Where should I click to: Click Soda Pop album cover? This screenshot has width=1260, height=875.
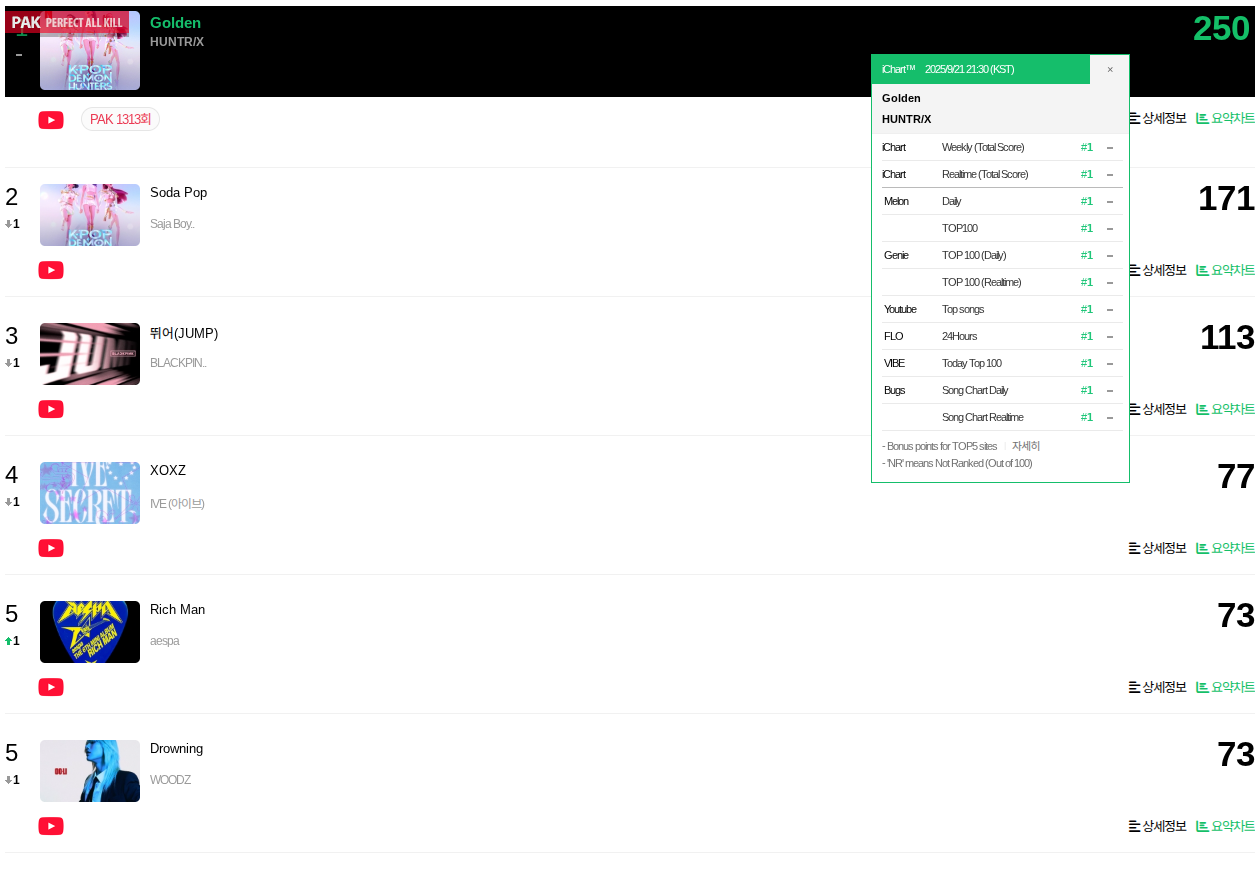click(x=90, y=215)
